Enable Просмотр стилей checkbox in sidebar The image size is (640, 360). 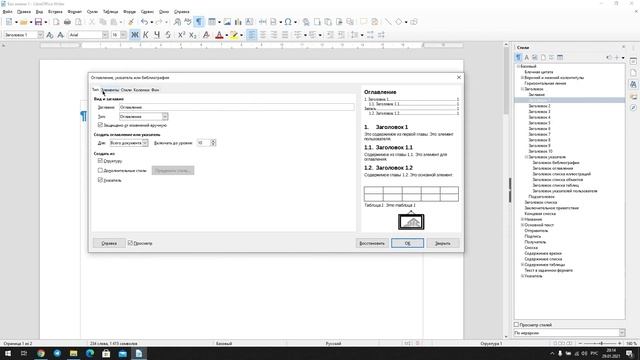tap(516, 325)
